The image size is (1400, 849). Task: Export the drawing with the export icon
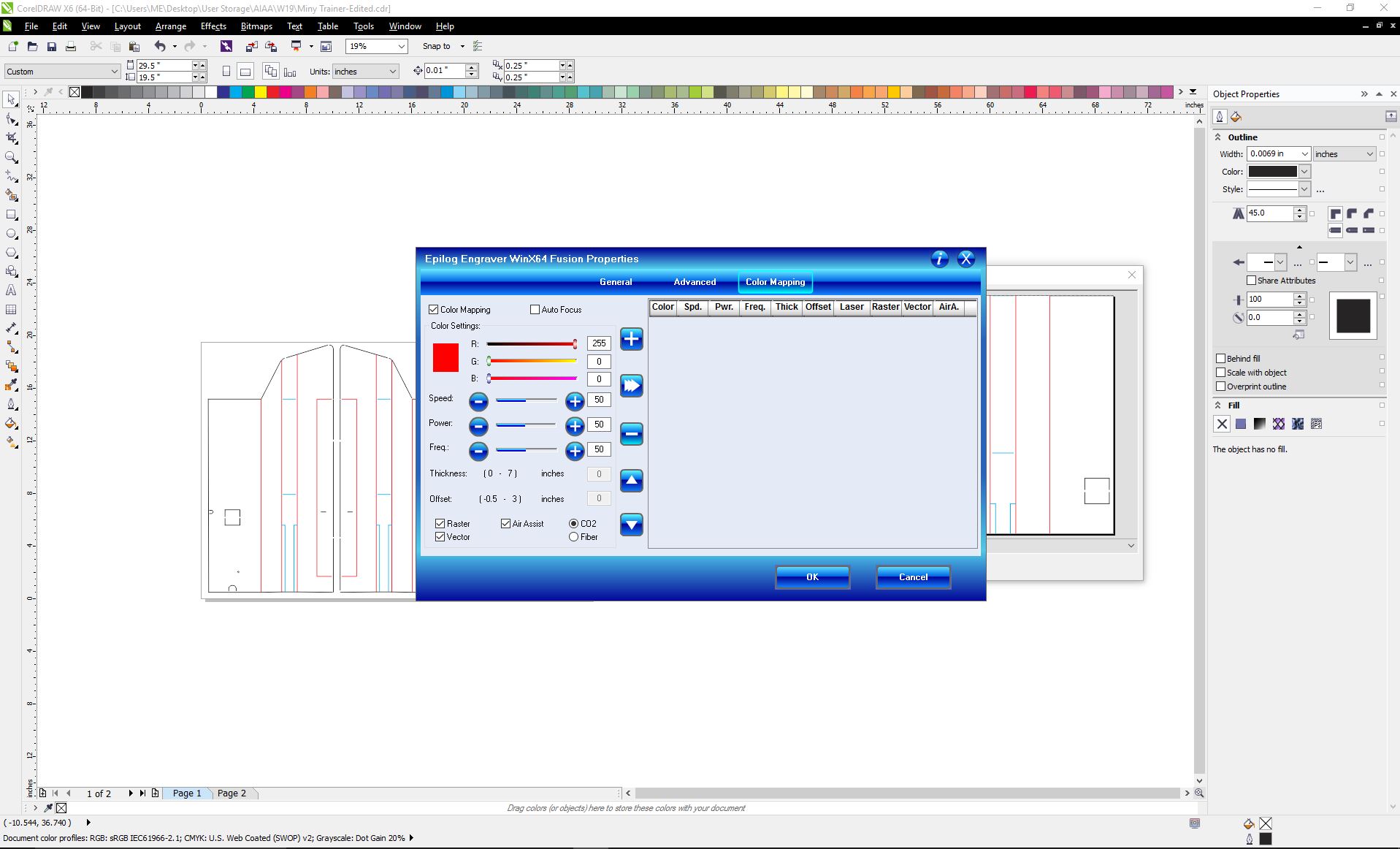(271, 46)
